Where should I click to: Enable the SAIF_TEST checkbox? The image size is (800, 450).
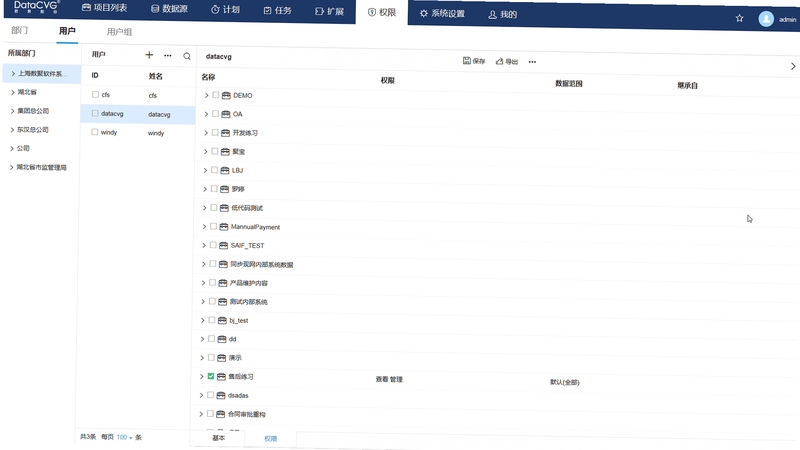(x=213, y=245)
